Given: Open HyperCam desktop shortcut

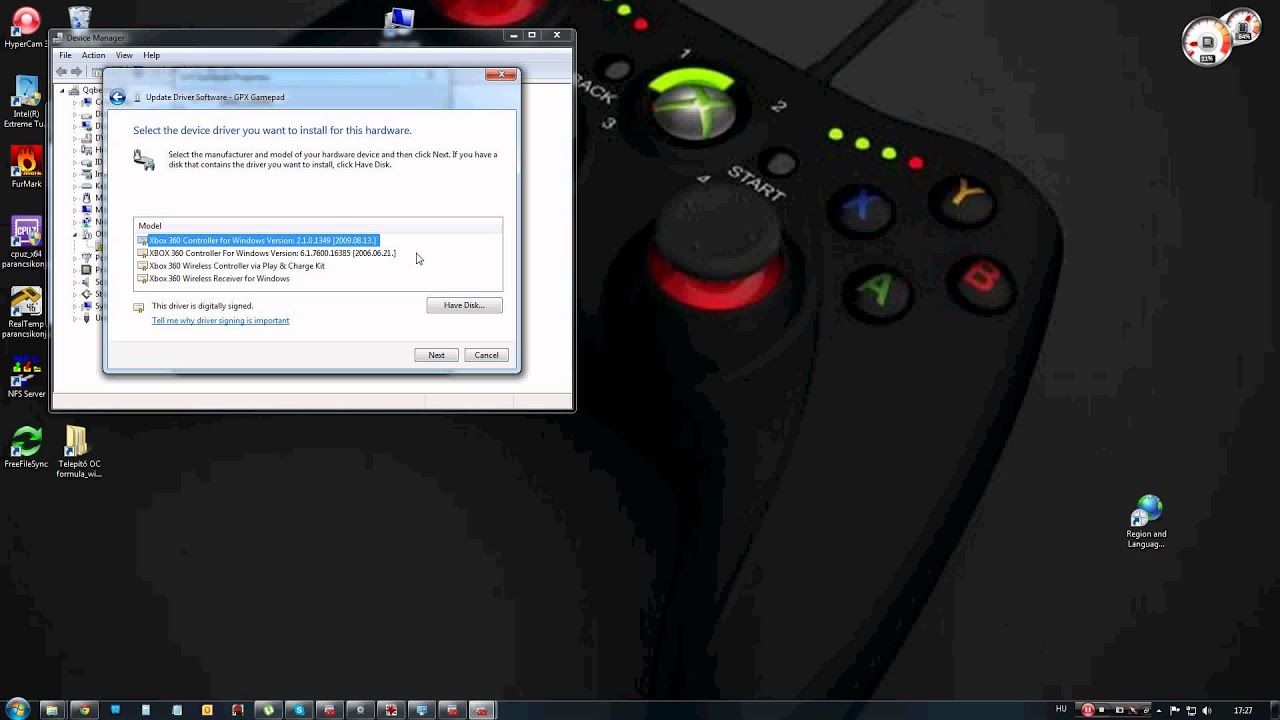Looking at the screenshot, I should click(25, 28).
